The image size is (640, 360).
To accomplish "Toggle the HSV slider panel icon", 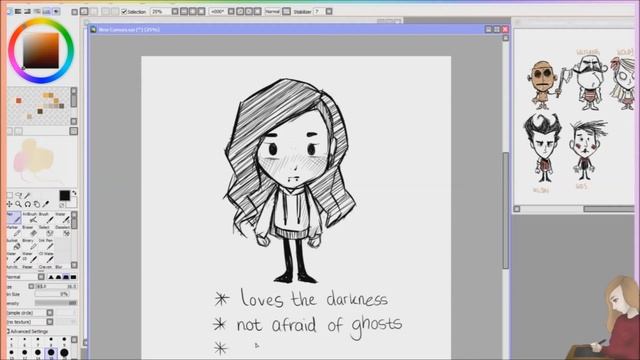I will [x=28, y=11].
